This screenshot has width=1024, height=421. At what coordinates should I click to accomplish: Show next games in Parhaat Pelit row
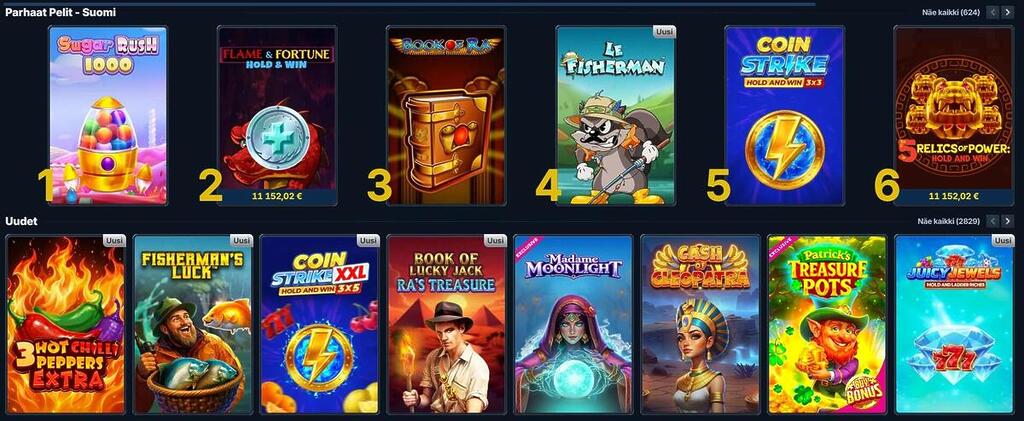1007,12
